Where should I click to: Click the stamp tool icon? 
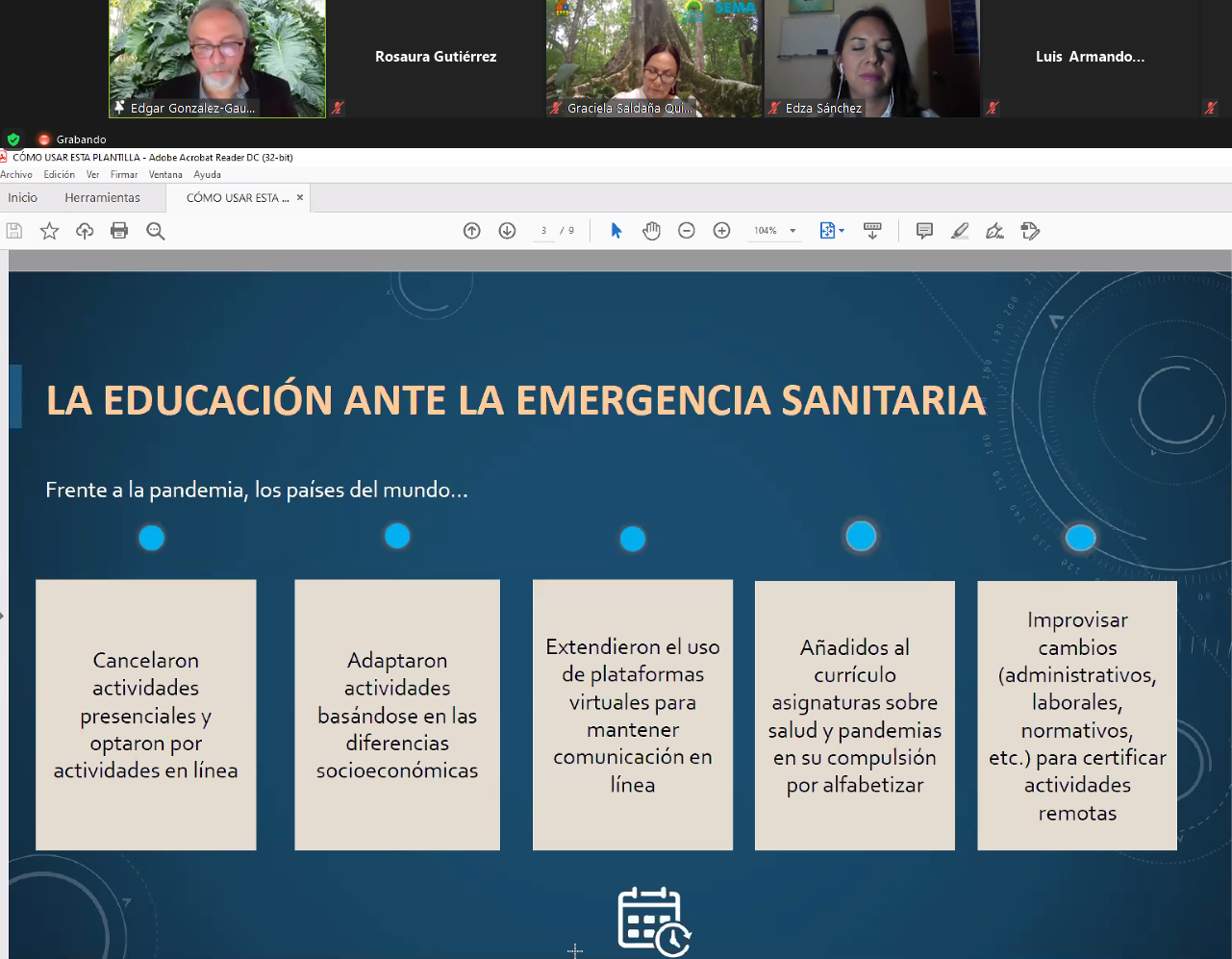point(1030,231)
